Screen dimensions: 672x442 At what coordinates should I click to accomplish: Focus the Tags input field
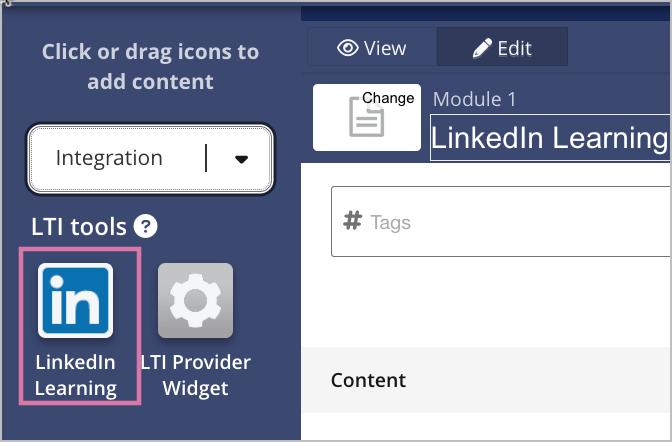click(x=501, y=222)
